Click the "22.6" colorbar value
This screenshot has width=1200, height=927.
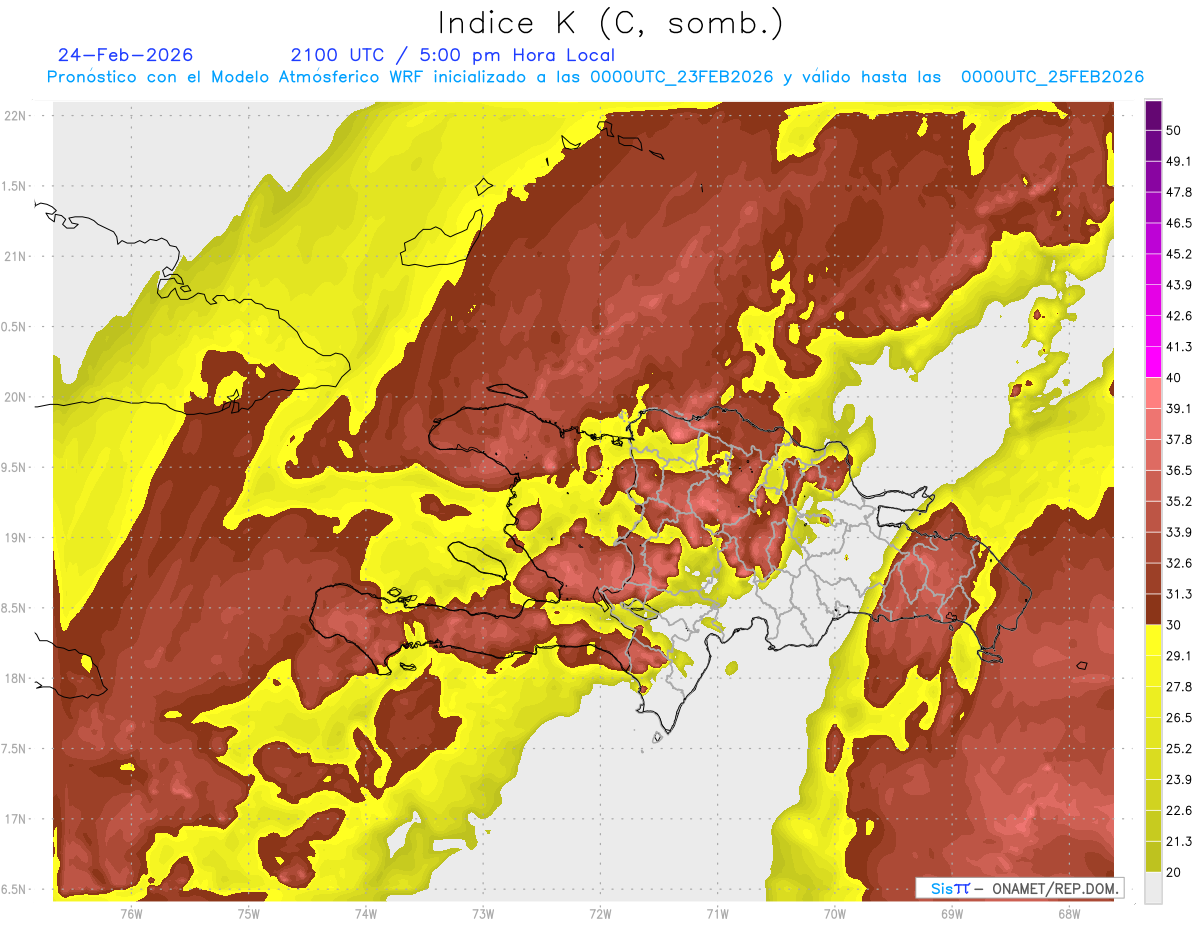[x=1179, y=811]
